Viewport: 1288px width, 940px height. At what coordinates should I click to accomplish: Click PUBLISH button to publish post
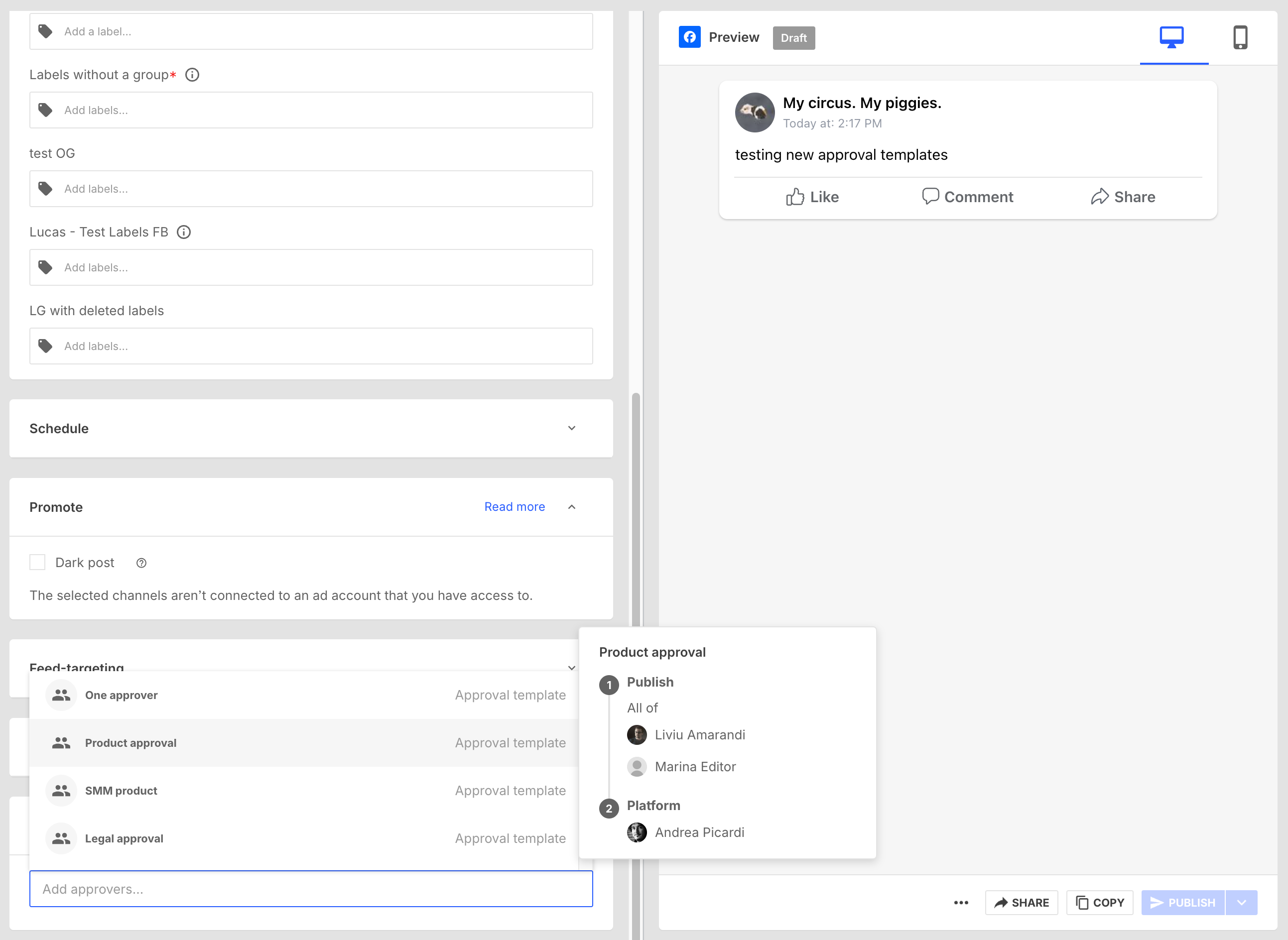[1185, 902]
